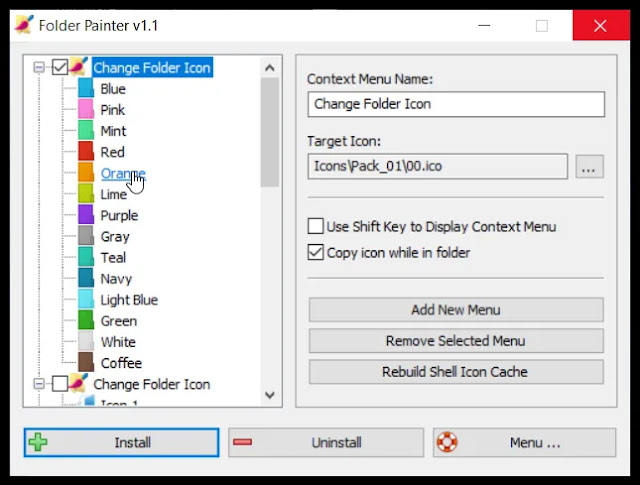Screen dimensions: 640x485
Task: Click Add New Menu button
Action: [456, 309]
